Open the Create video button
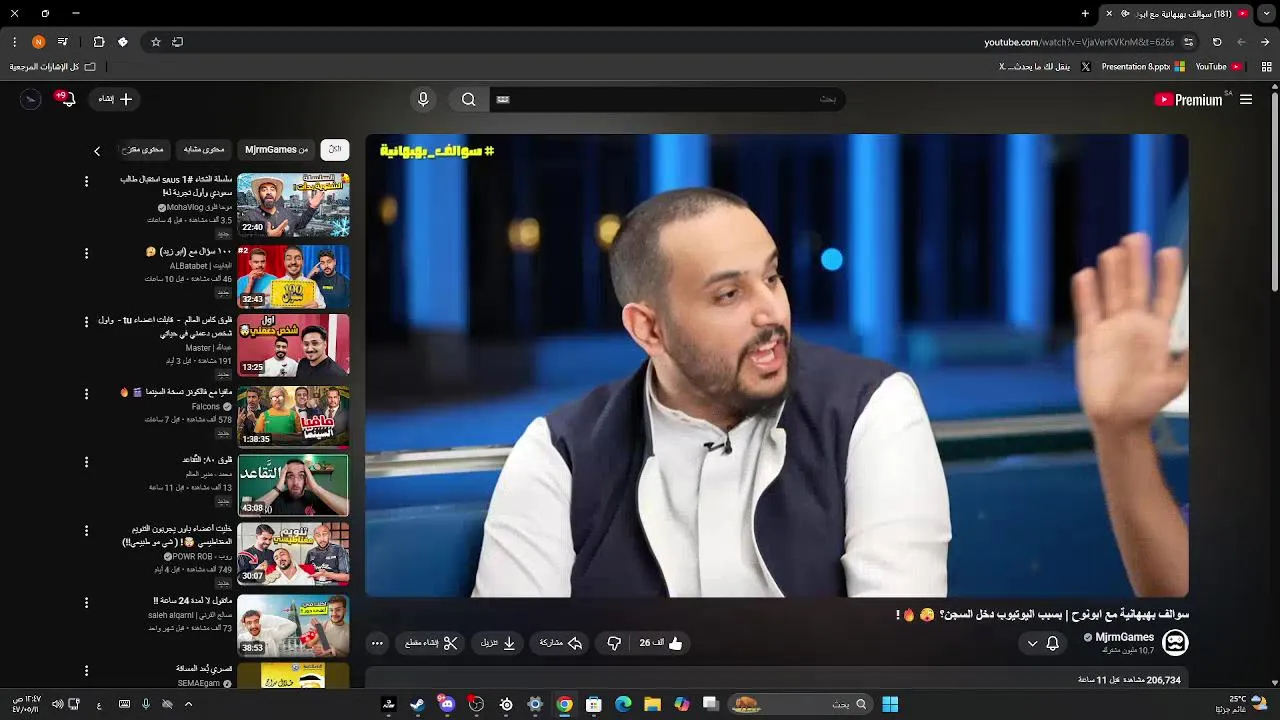 click(x=116, y=99)
